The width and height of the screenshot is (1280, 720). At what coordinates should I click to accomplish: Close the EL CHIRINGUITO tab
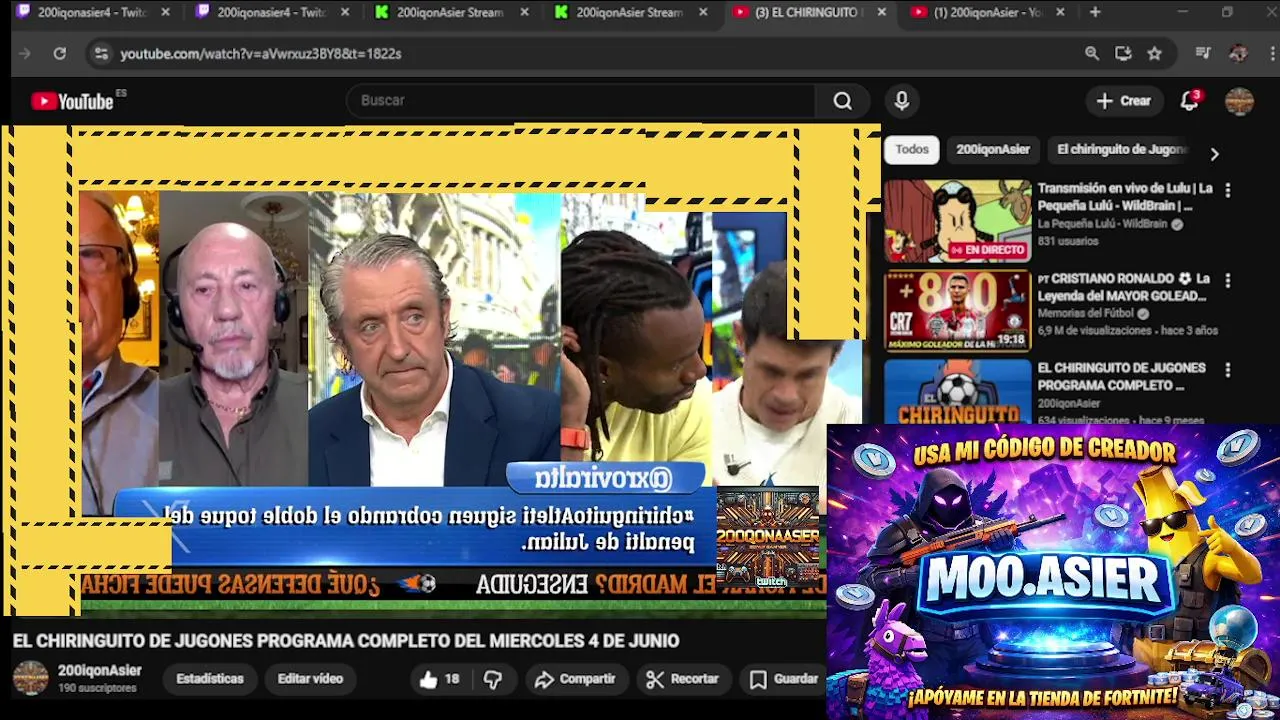(881, 12)
